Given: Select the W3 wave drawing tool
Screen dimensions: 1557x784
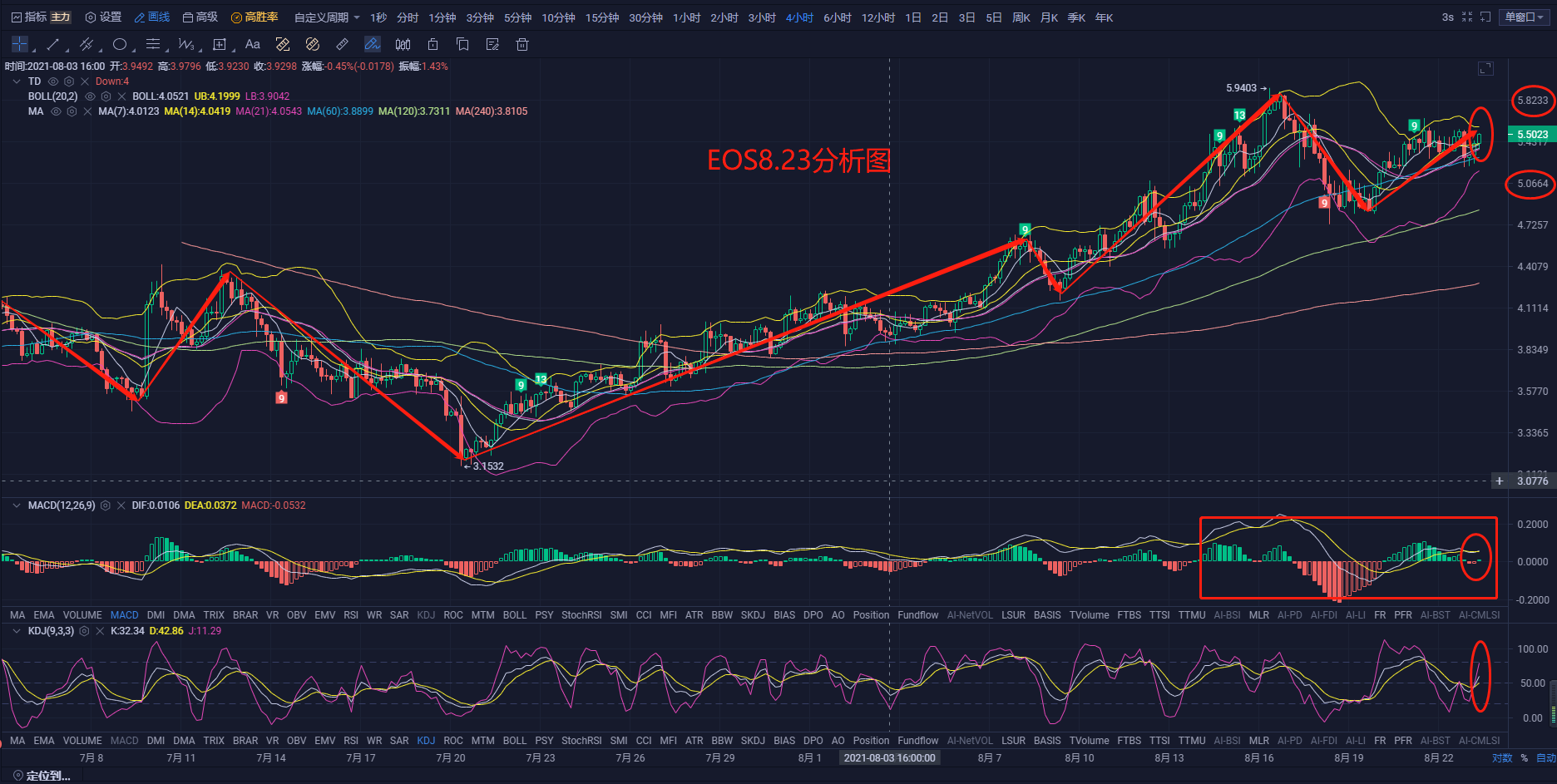Looking at the screenshot, I should point(186,44).
